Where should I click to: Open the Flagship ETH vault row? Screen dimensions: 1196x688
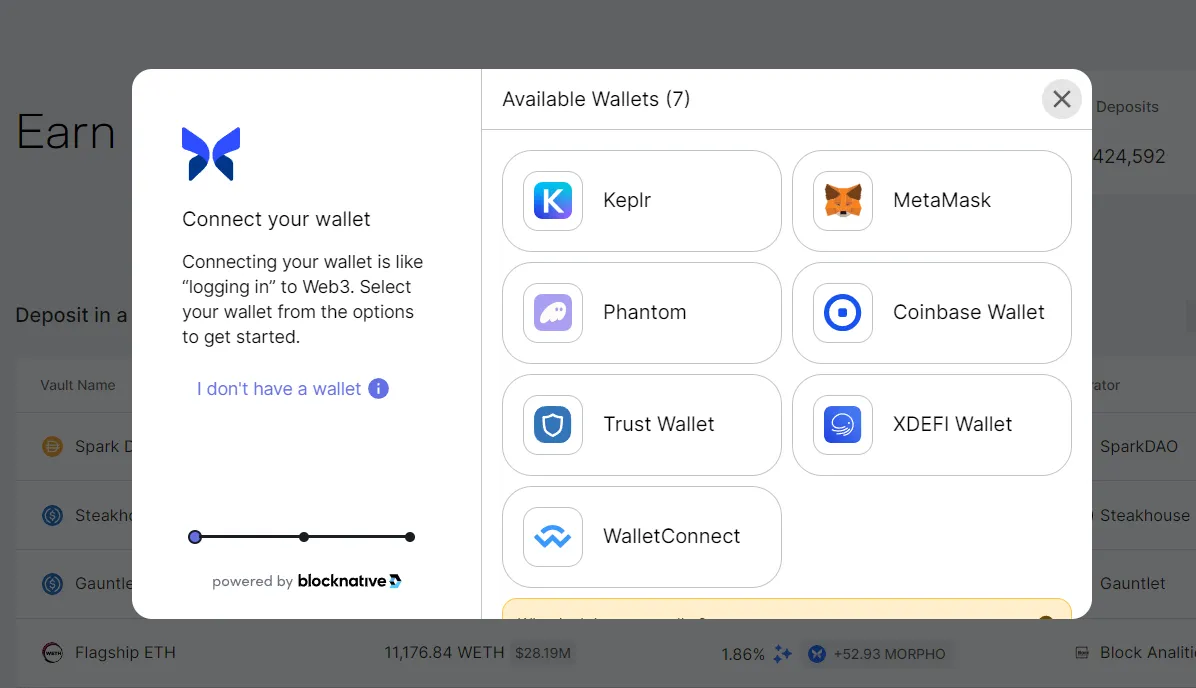tap(125, 653)
